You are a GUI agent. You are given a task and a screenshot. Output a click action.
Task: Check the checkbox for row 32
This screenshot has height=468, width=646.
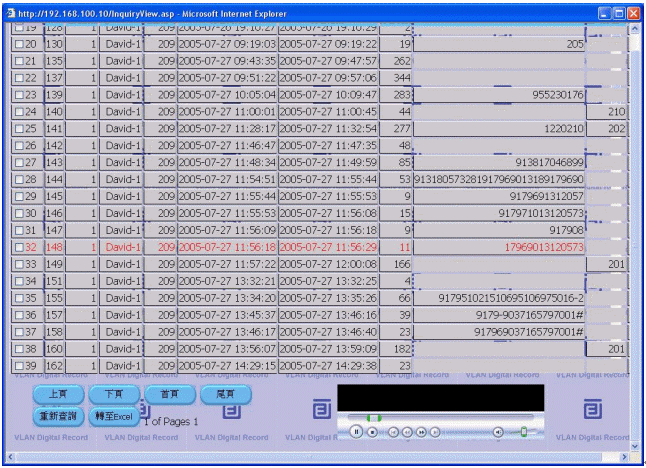[19, 246]
